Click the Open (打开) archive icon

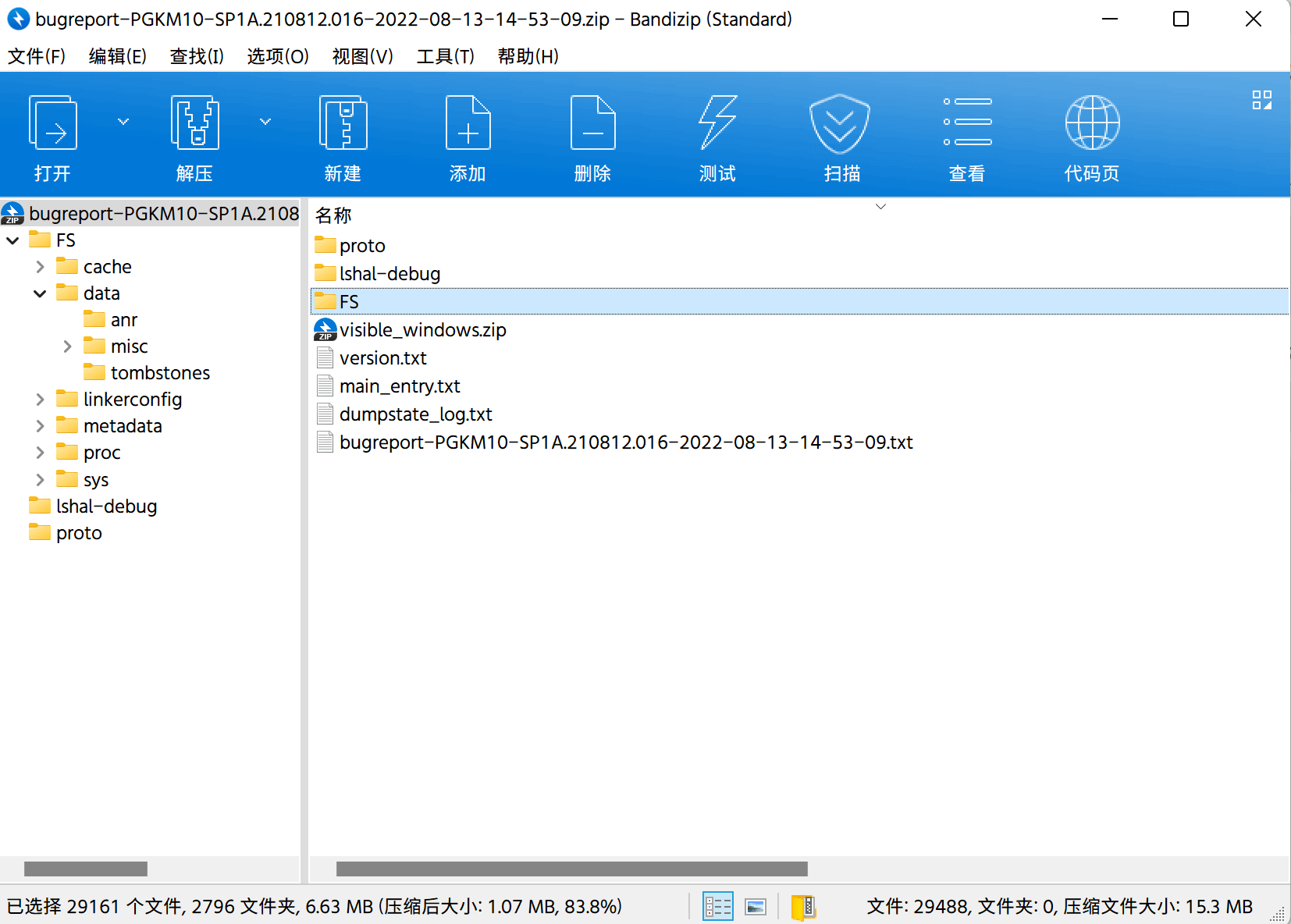pyautogui.click(x=53, y=123)
